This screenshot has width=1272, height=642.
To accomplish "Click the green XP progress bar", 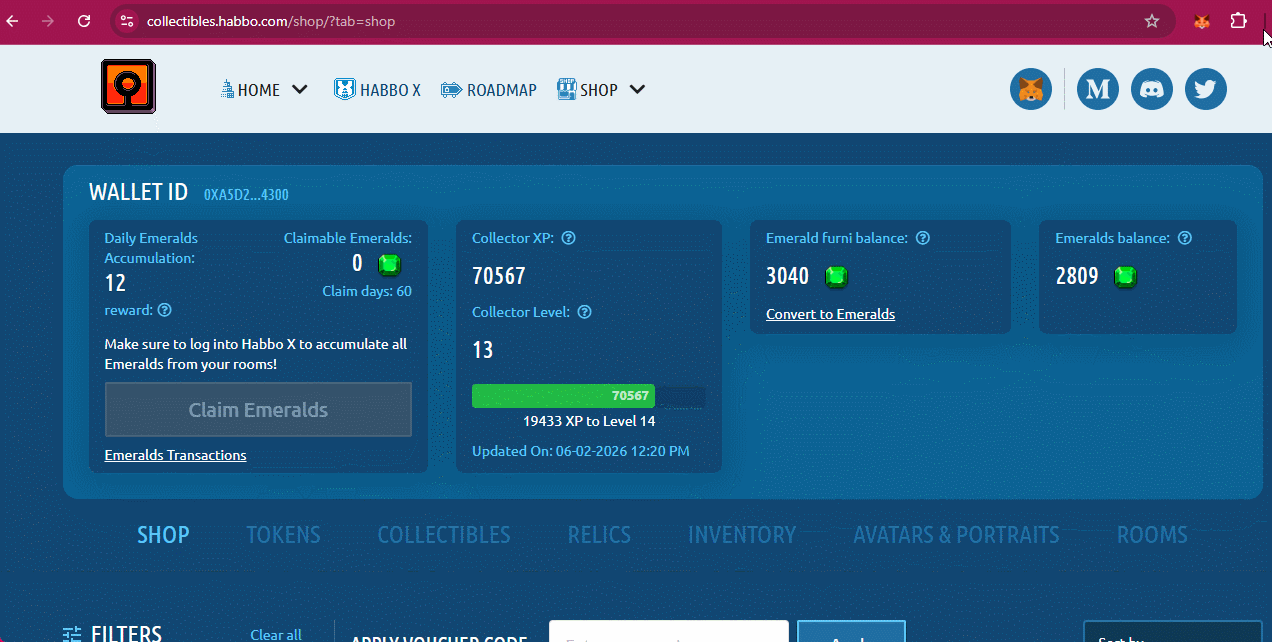I will [563, 396].
